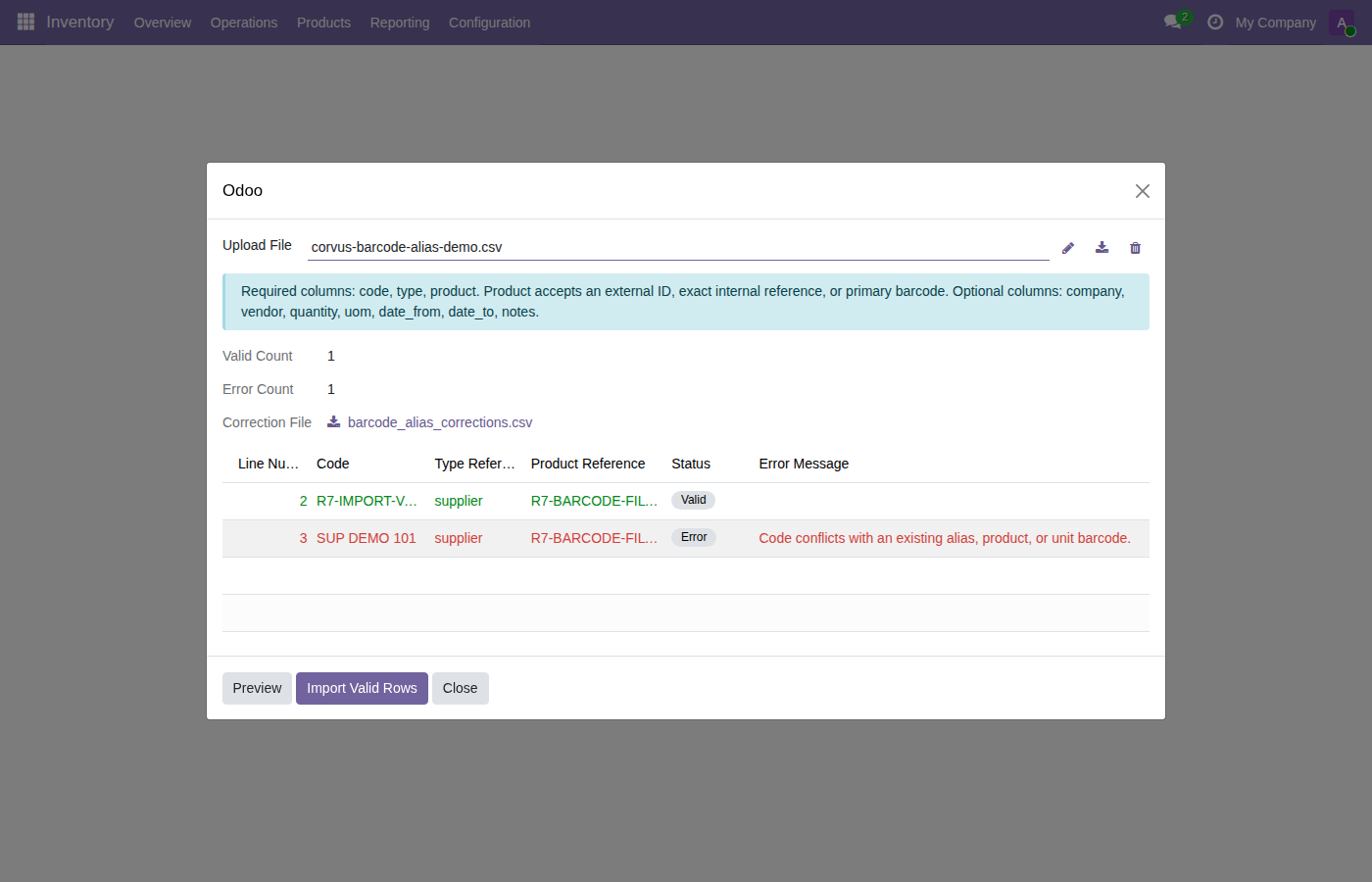Click the upload file name field
This screenshot has height=882, width=1372.
(x=678, y=247)
